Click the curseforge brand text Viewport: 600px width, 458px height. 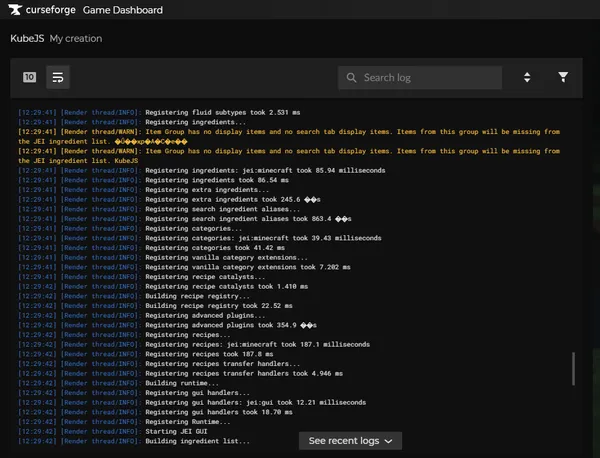(x=51, y=10)
